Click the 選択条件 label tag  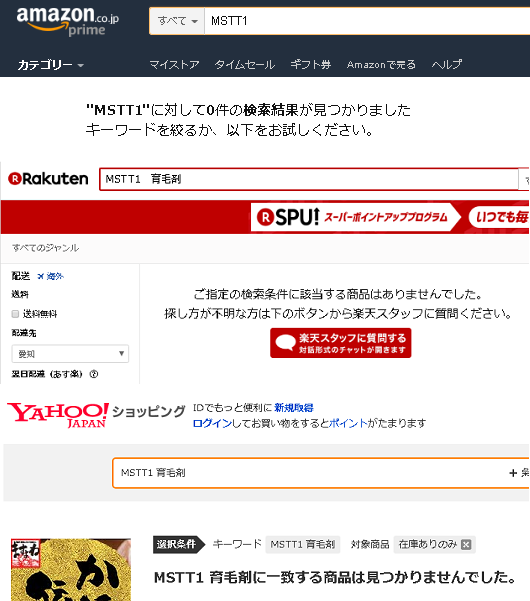click(179, 544)
